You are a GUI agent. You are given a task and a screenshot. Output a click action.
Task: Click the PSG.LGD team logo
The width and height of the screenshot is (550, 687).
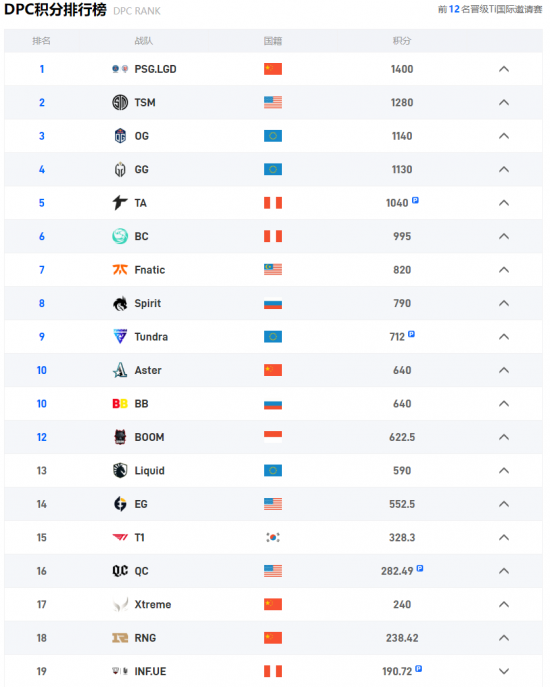tap(120, 69)
